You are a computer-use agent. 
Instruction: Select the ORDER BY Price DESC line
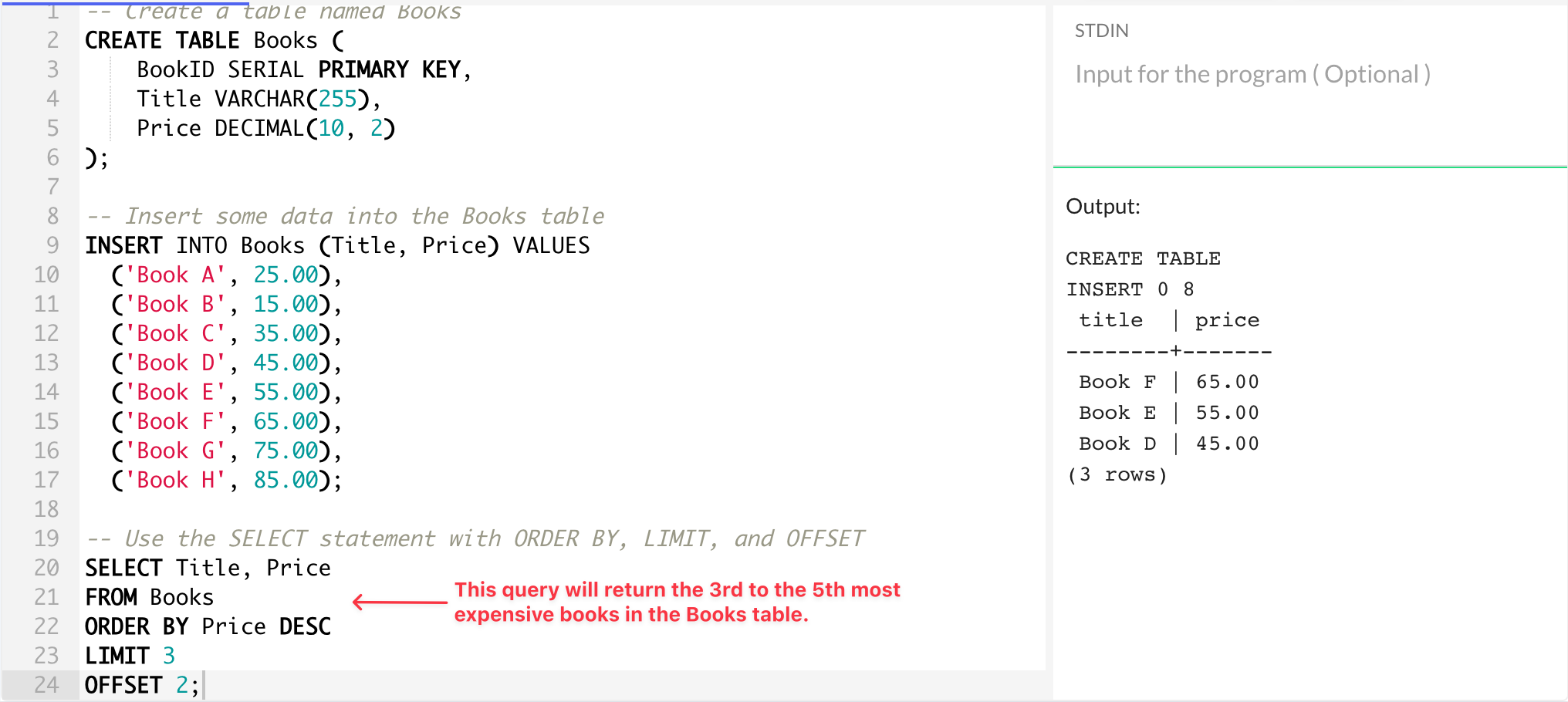(207, 626)
